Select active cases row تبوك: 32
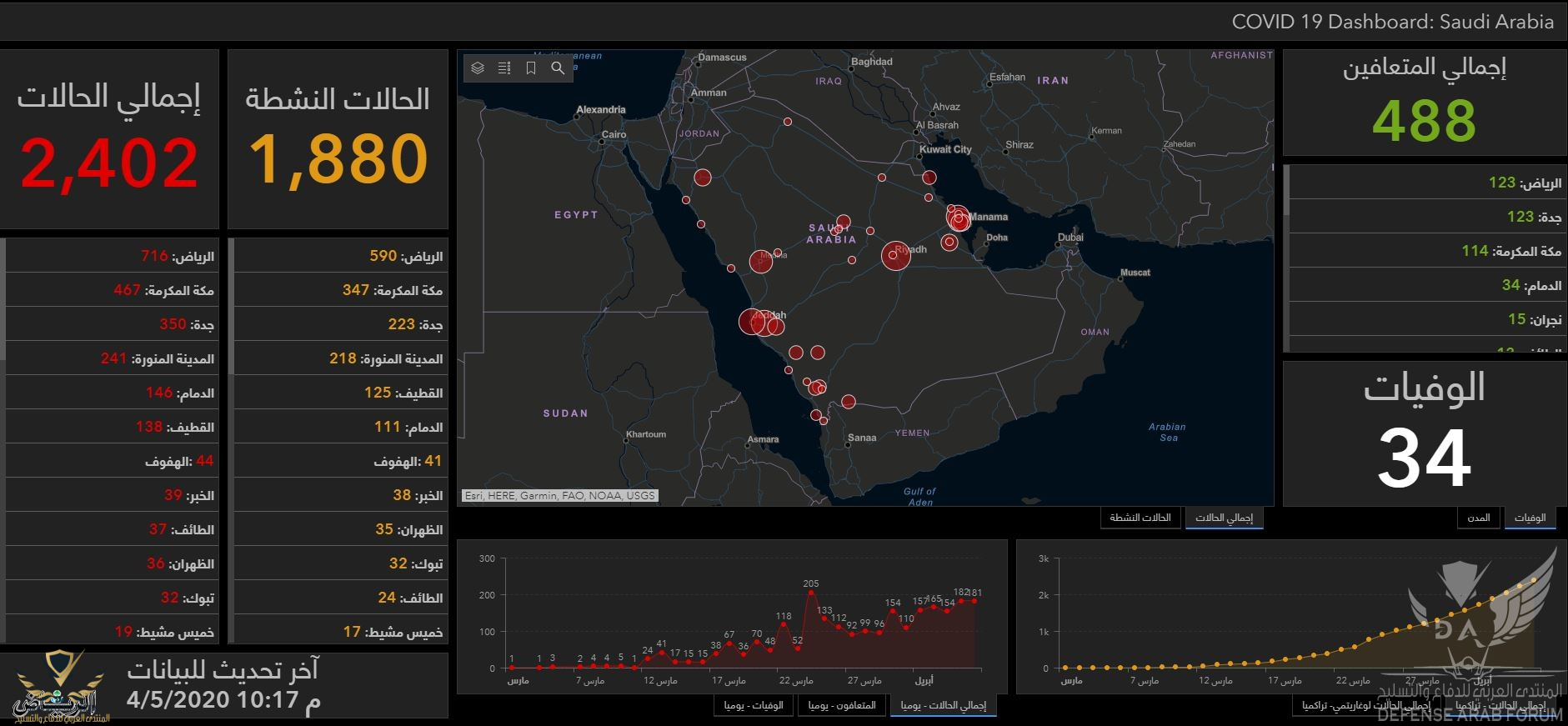 340,563
